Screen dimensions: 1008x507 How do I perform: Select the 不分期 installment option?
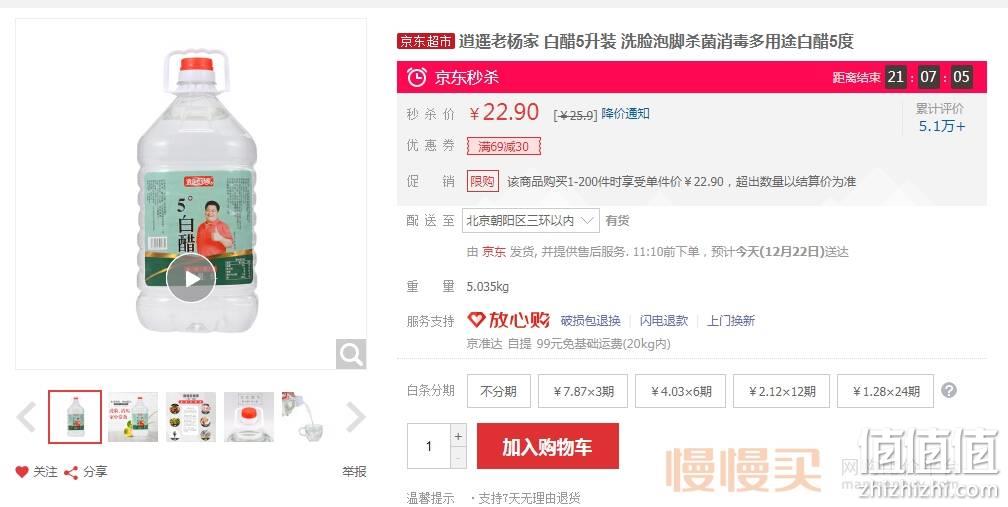[x=498, y=391]
